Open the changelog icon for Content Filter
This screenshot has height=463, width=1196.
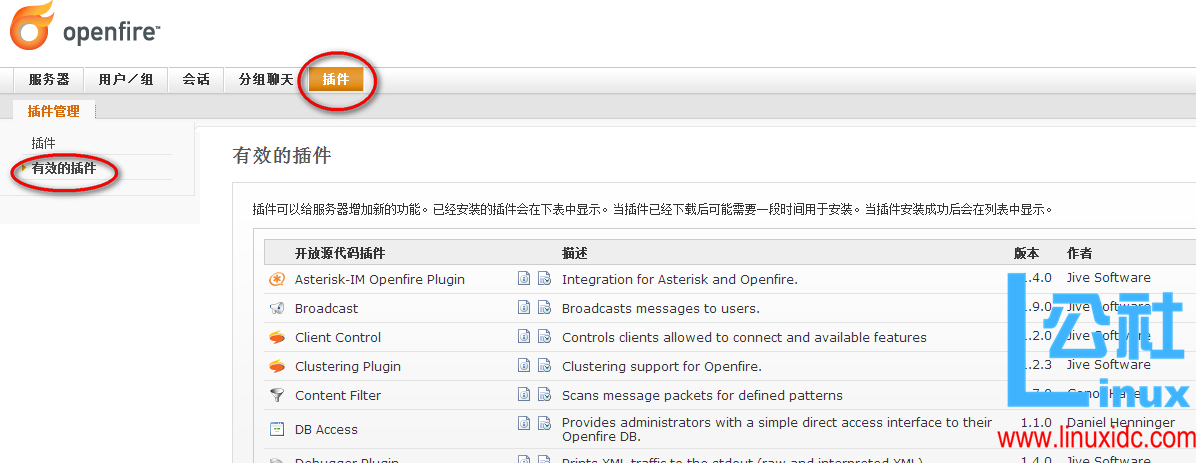point(544,394)
